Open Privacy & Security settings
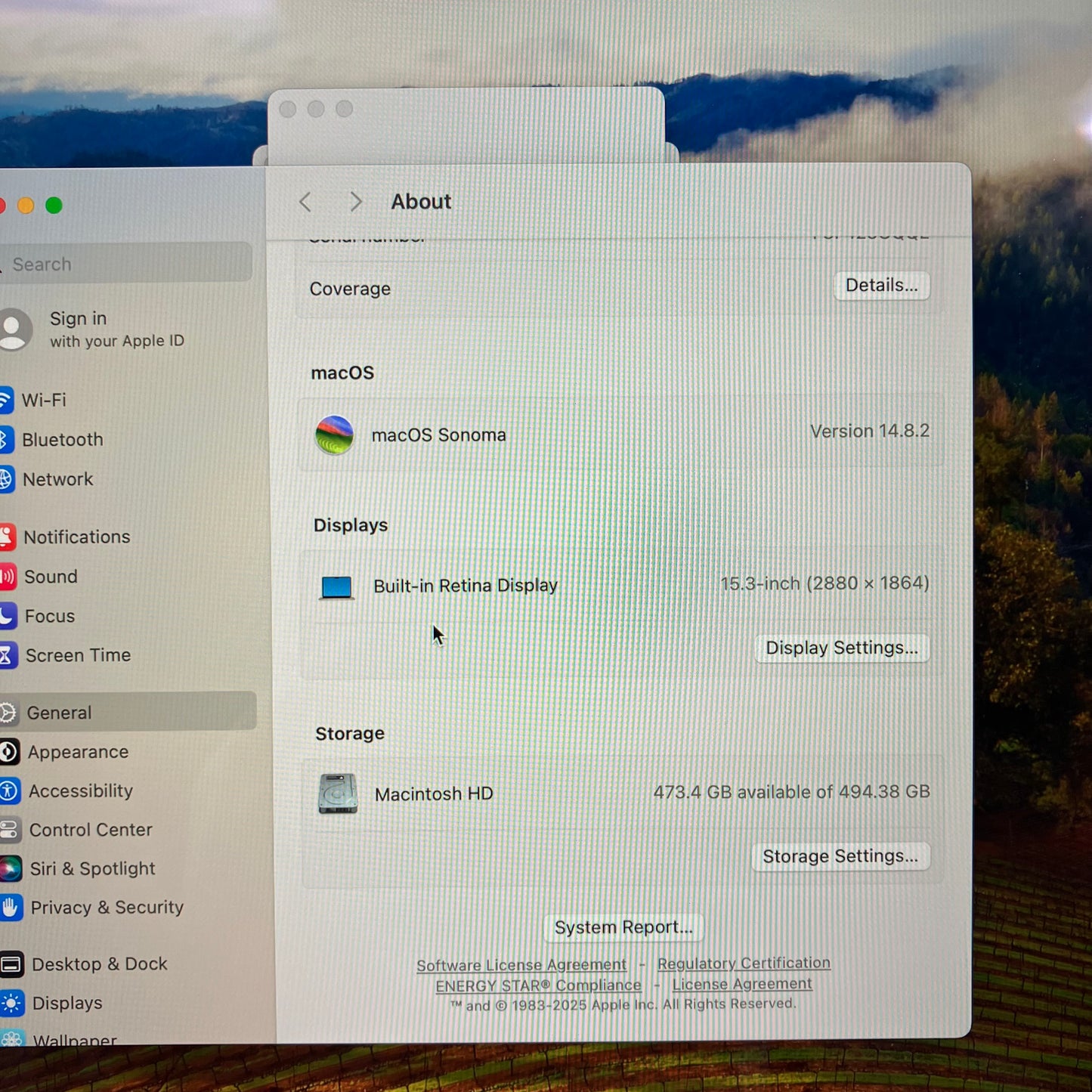Viewport: 1092px width, 1092px height. (106, 908)
